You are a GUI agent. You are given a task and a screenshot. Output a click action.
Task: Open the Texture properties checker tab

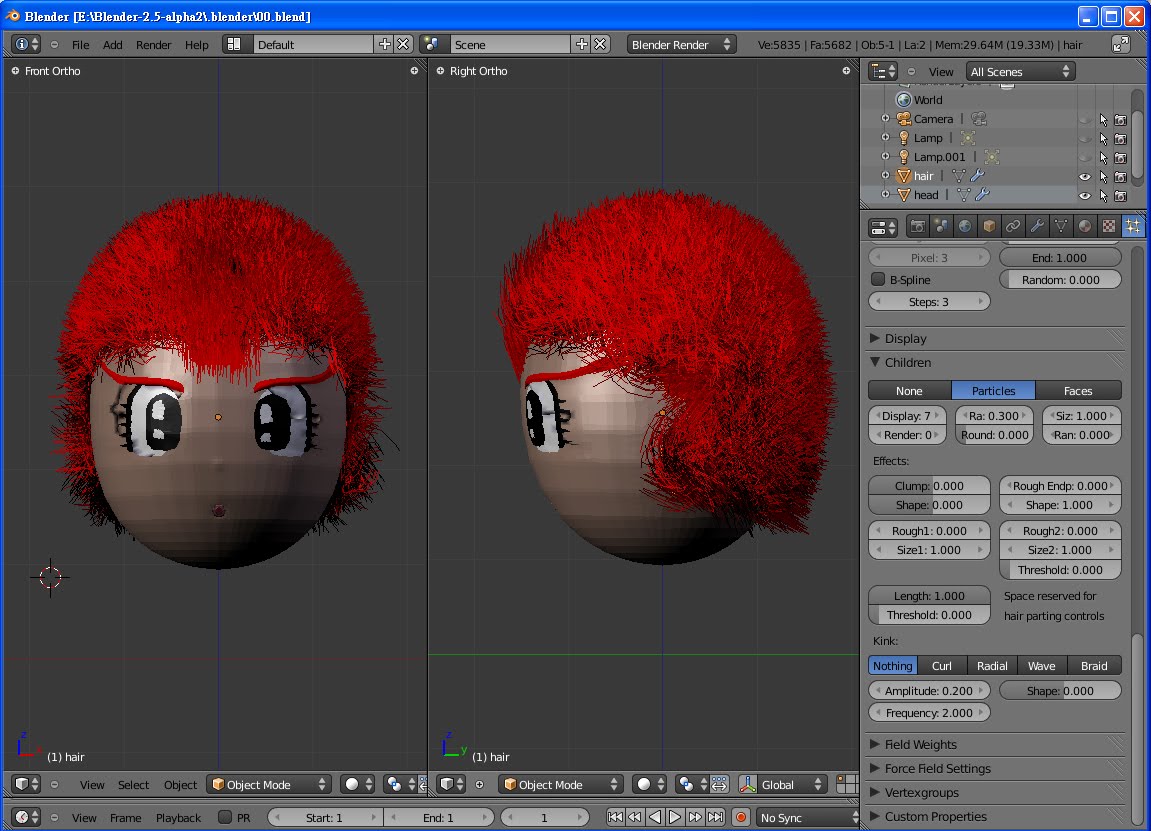[1109, 227]
